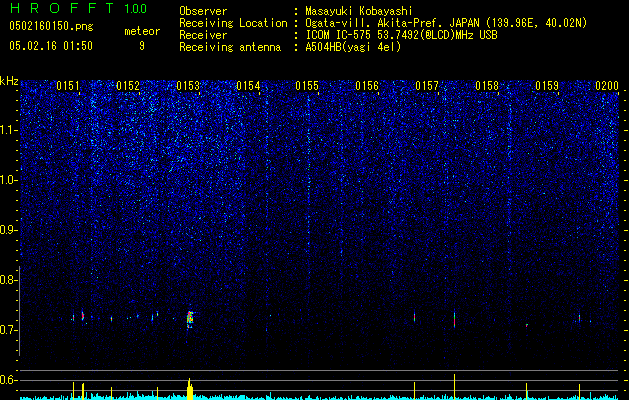Click the wide yellow intensity spike below 0153
The height and width of the screenshot is (400, 629).
click(190, 389)
